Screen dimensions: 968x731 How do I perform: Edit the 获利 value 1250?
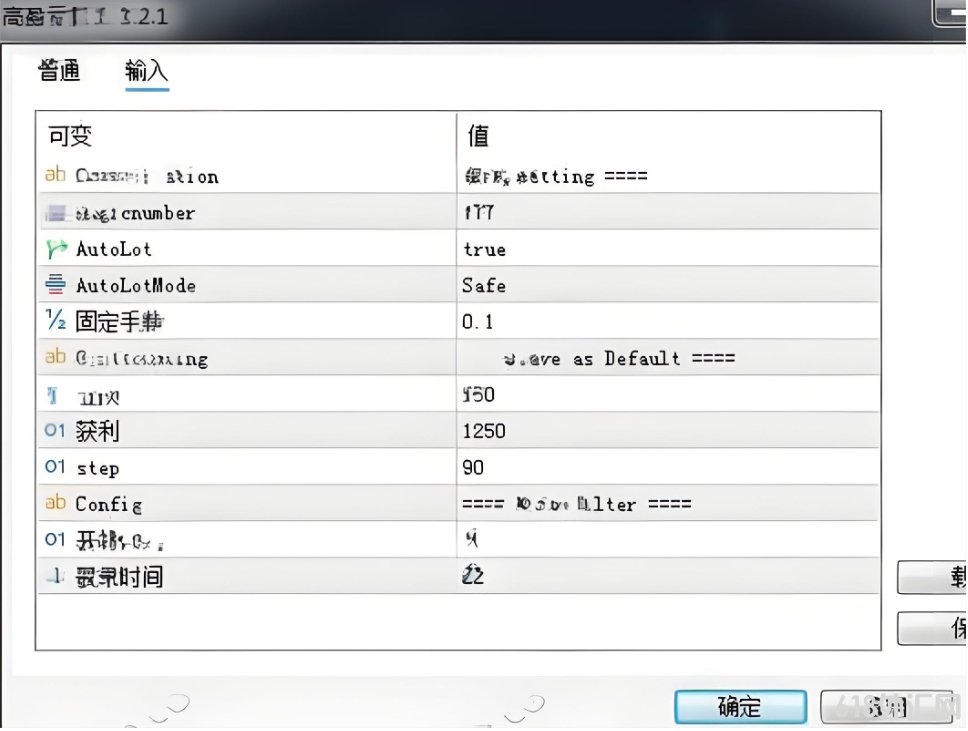coord(668,430)
